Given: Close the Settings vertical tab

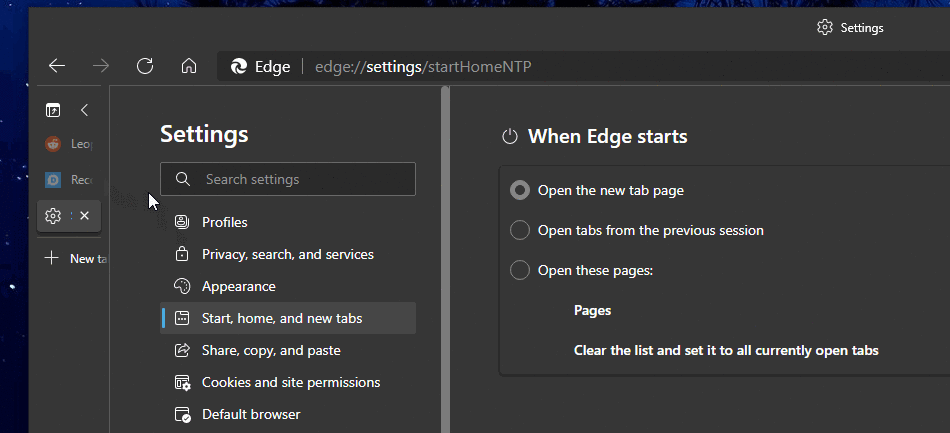Looking at the screenshot, I should click(85, 216).
